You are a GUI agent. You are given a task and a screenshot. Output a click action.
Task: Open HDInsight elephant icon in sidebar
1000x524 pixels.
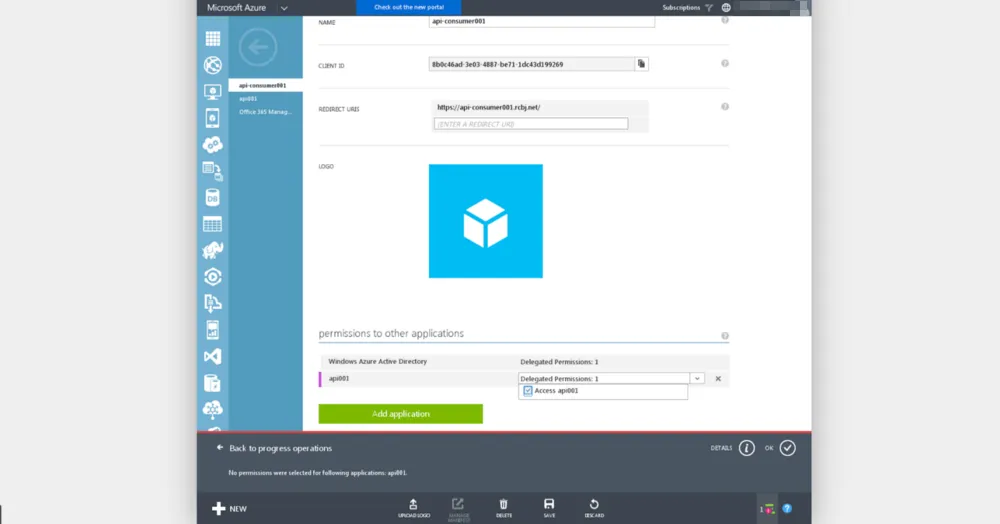tap(212, 251)
